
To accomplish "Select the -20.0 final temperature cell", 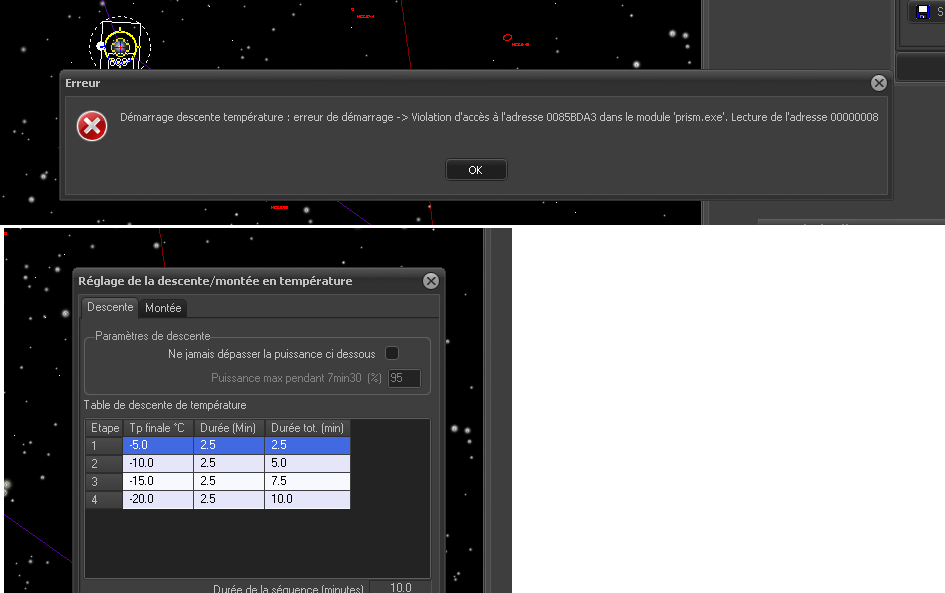I will click(157, 499).
